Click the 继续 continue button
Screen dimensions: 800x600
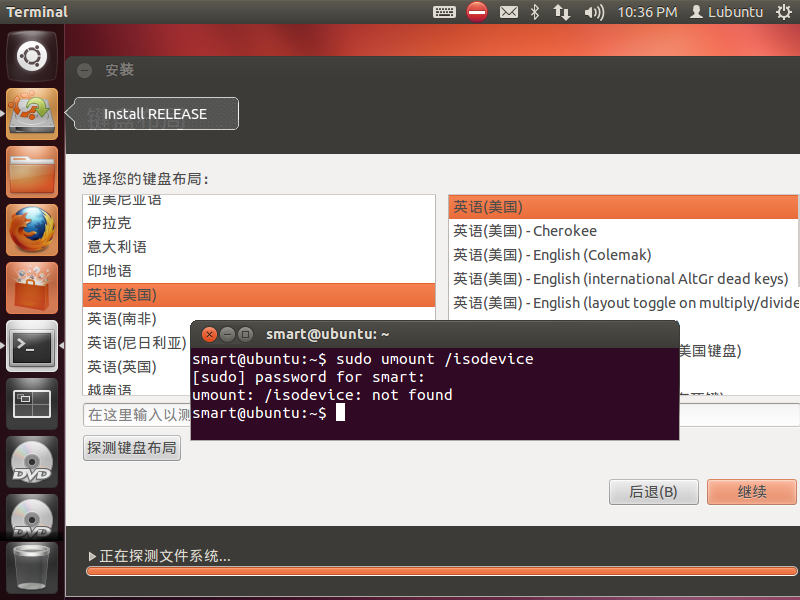click(x=752, y=492)
